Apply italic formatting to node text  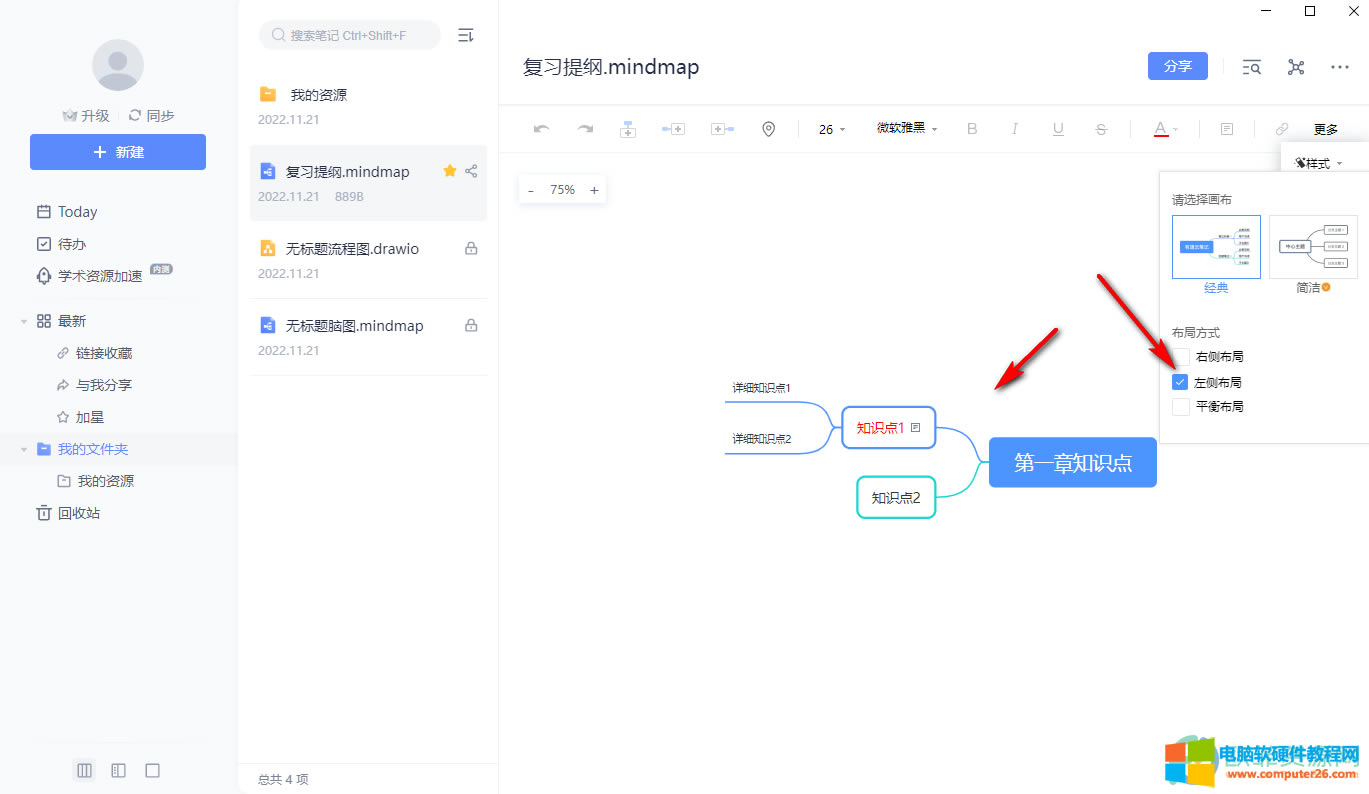pos(1015,129)
